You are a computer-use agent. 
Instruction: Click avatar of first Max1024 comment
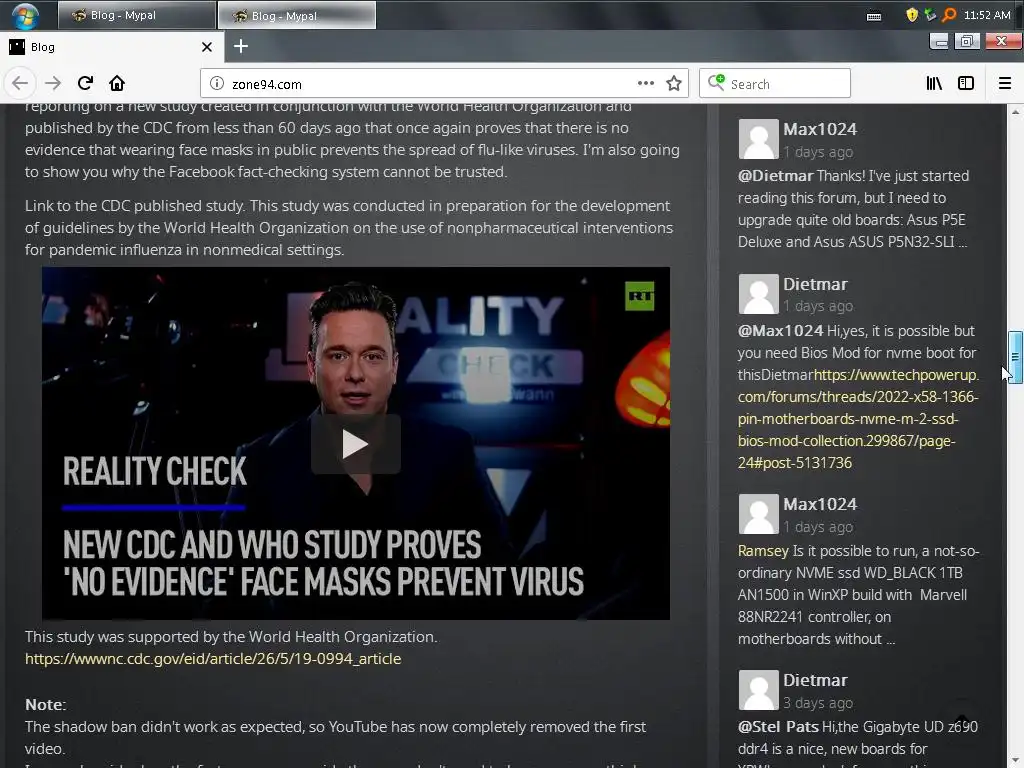[x=758, y=138]
